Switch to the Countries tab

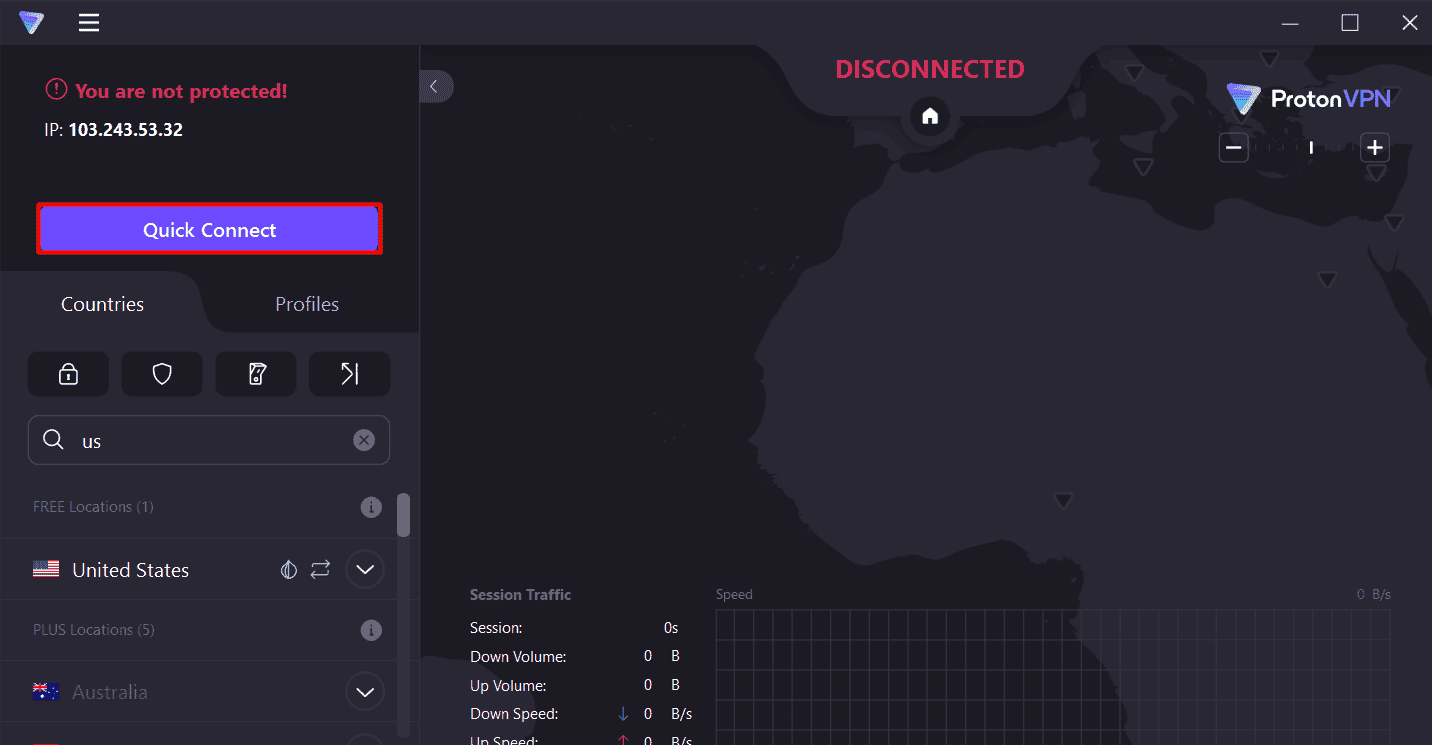(101, 303)
